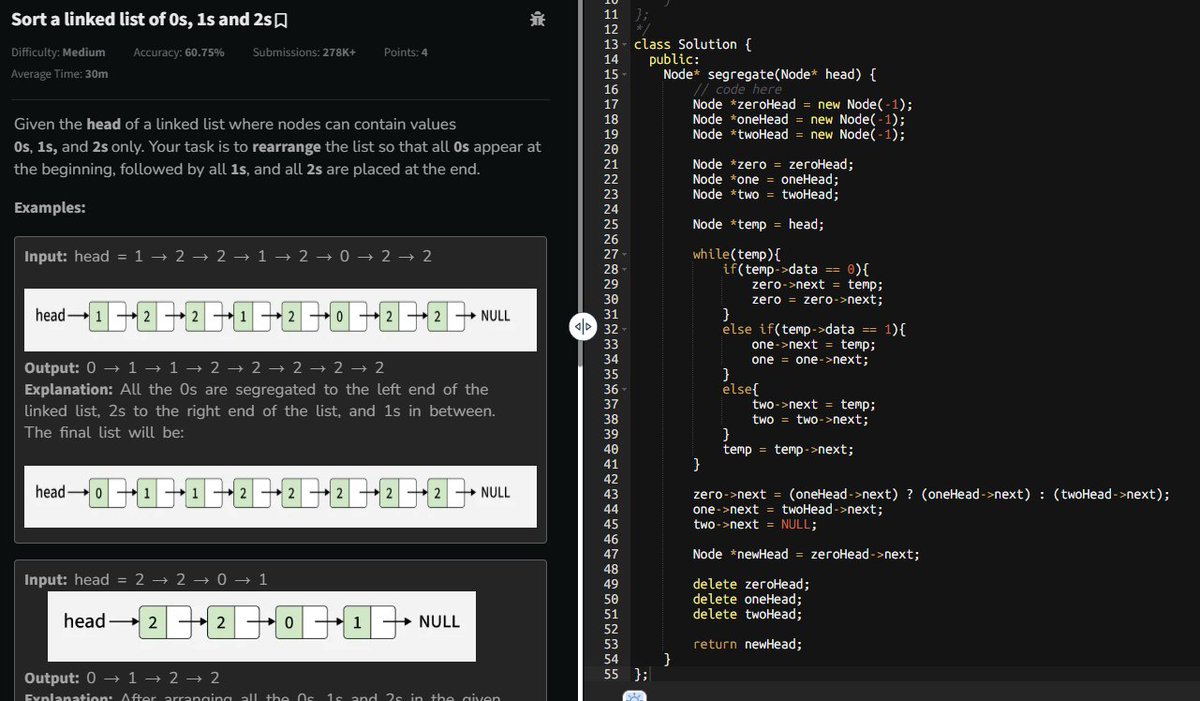Click the split-pane resize arrows on the divider

[583, 326]
